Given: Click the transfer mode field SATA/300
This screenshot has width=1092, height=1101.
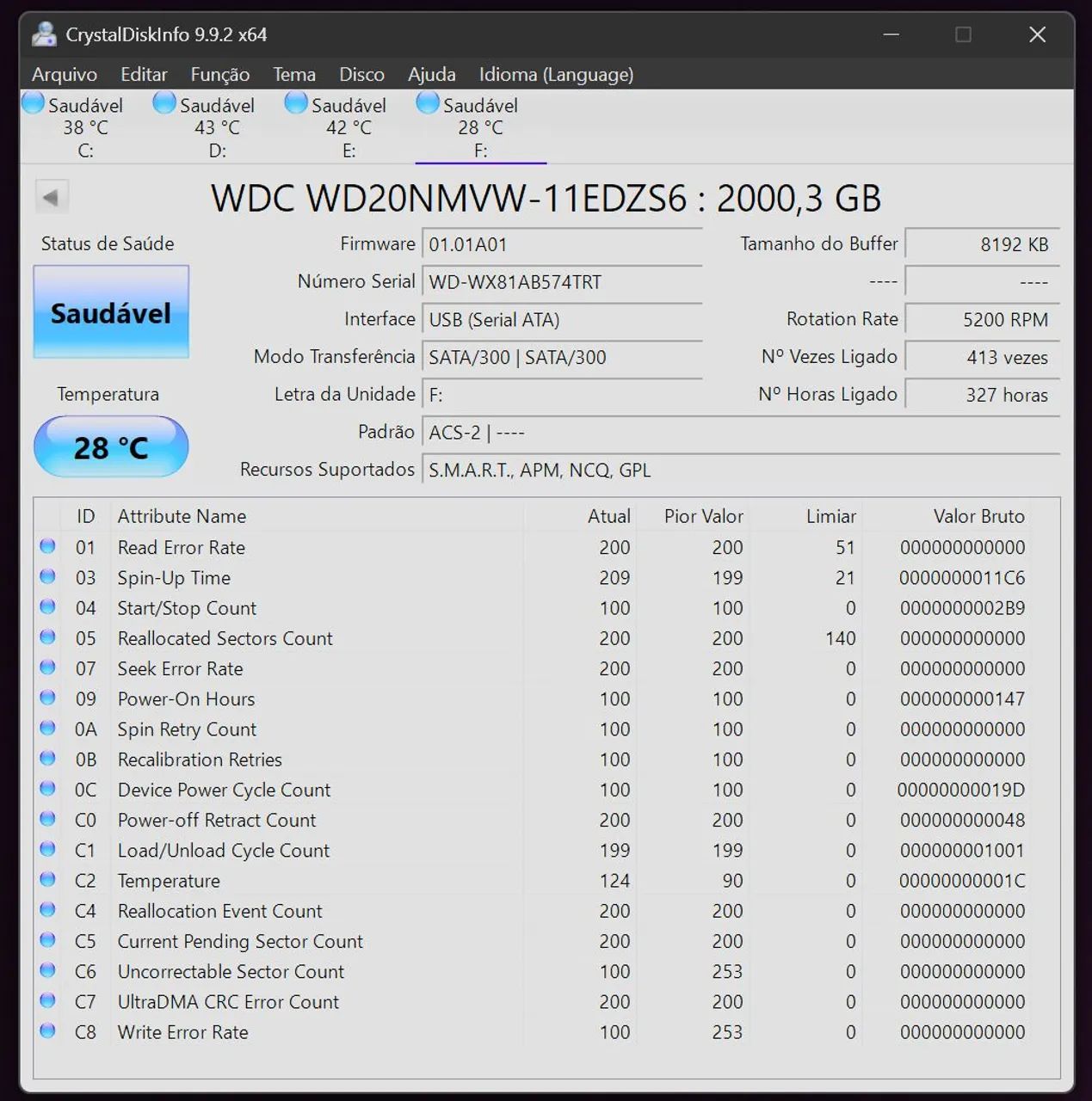Looking at the screenshot, I should (563, 357).
